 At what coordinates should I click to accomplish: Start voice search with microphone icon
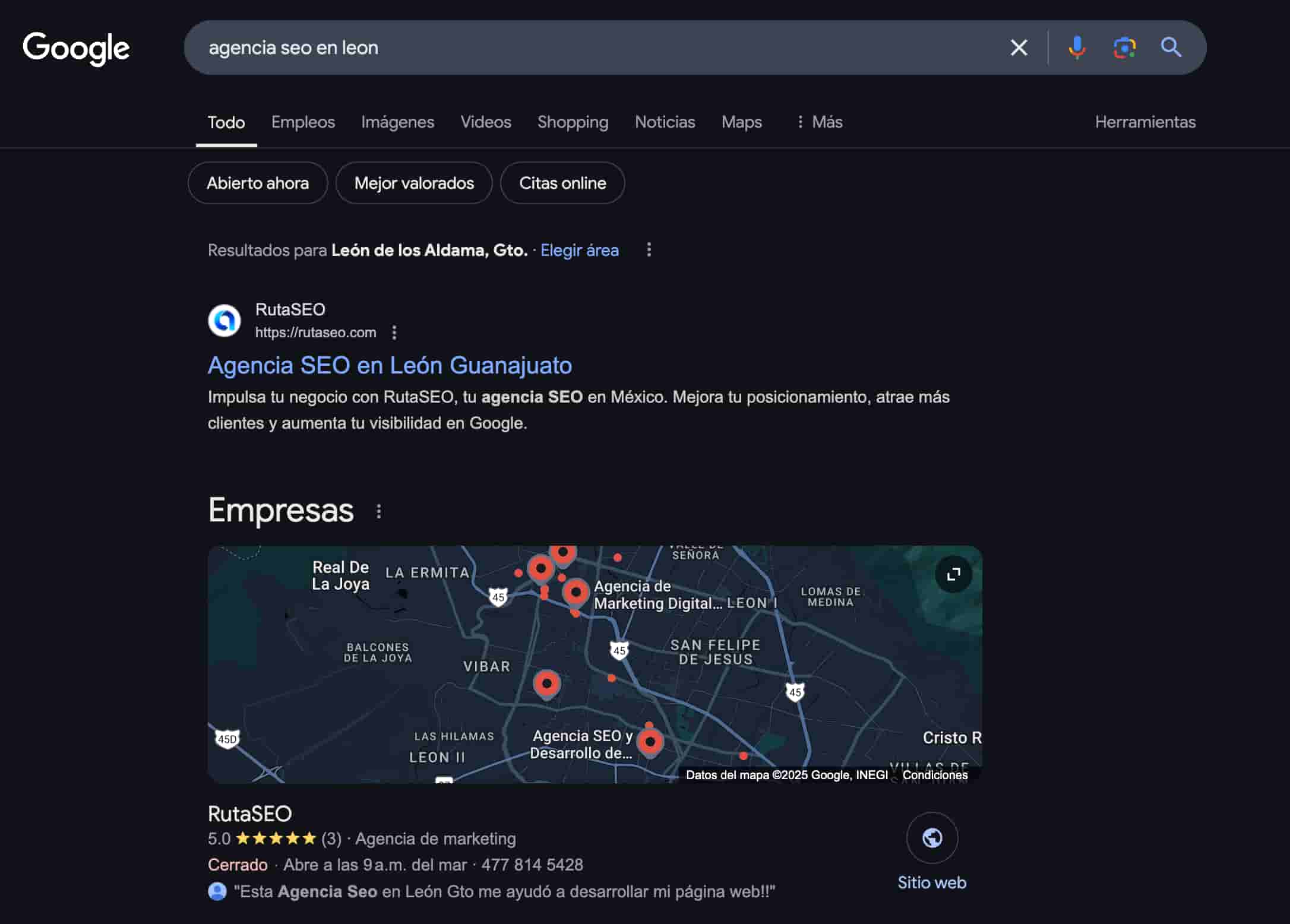pos(1077,48)
